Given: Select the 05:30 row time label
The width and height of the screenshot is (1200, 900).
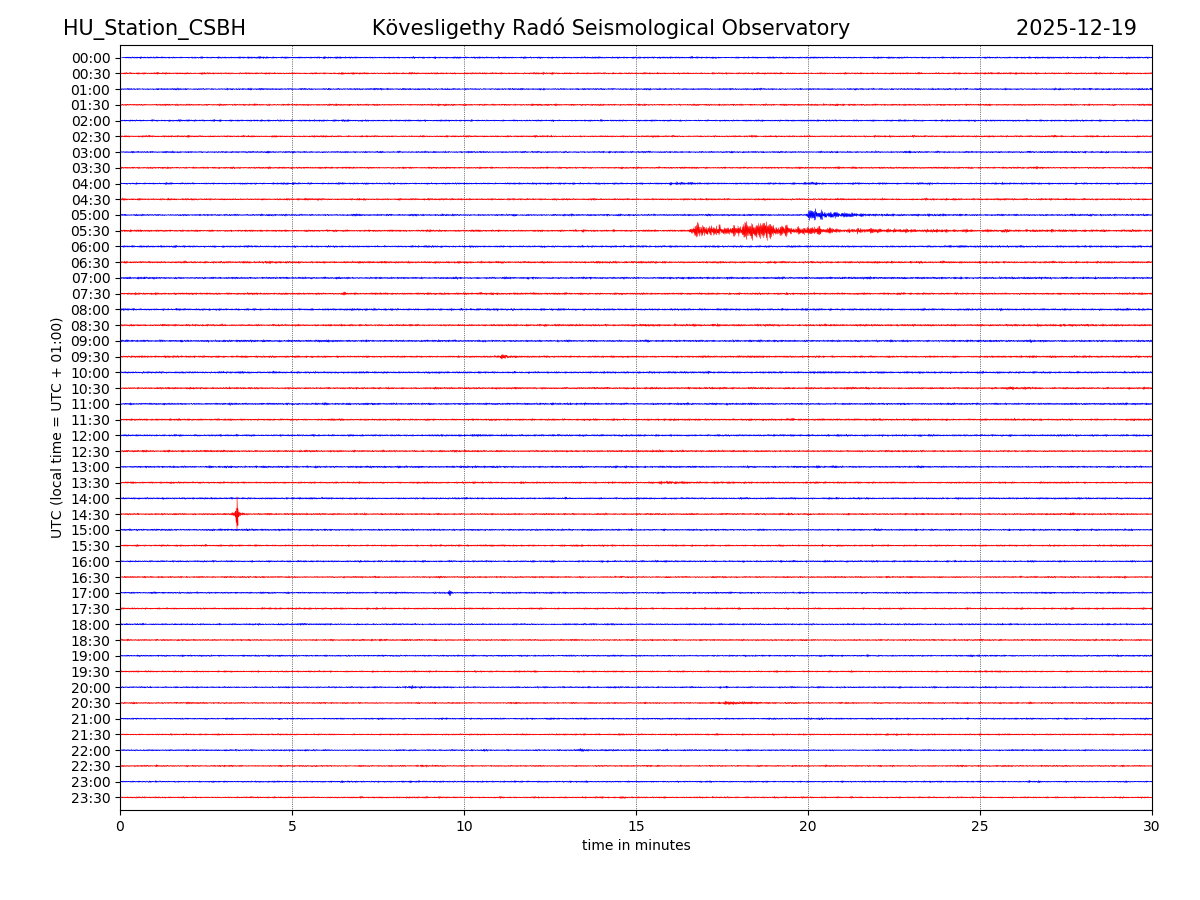Looking at the screenshot, I should coord(91,231).
